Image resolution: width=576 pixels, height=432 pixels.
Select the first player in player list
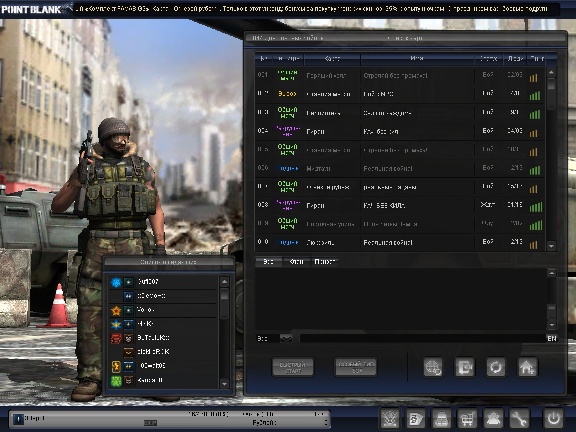[163, 282]
